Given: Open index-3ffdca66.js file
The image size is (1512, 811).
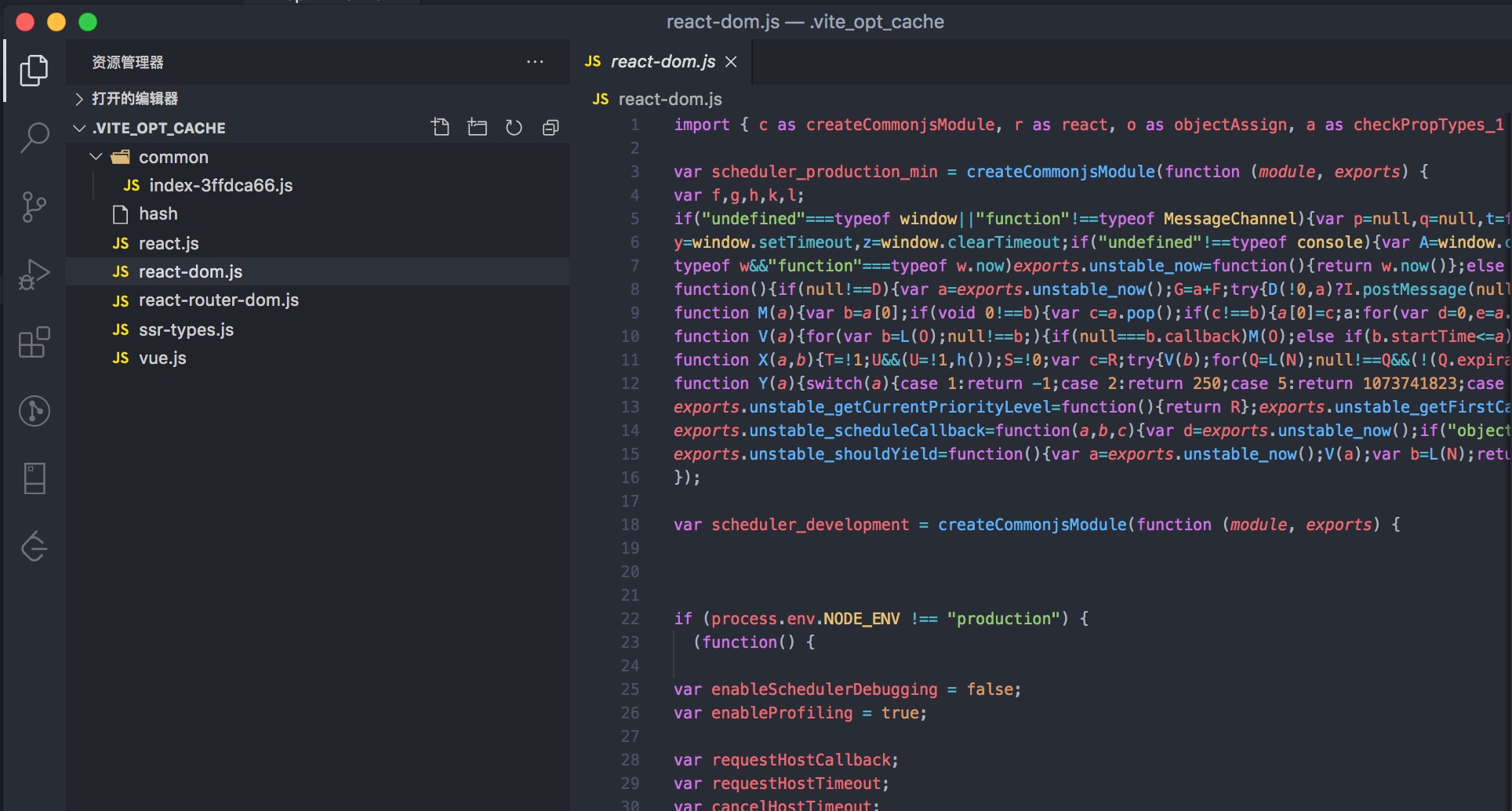Looking at the screenshot, I should (x=220, y=186).
